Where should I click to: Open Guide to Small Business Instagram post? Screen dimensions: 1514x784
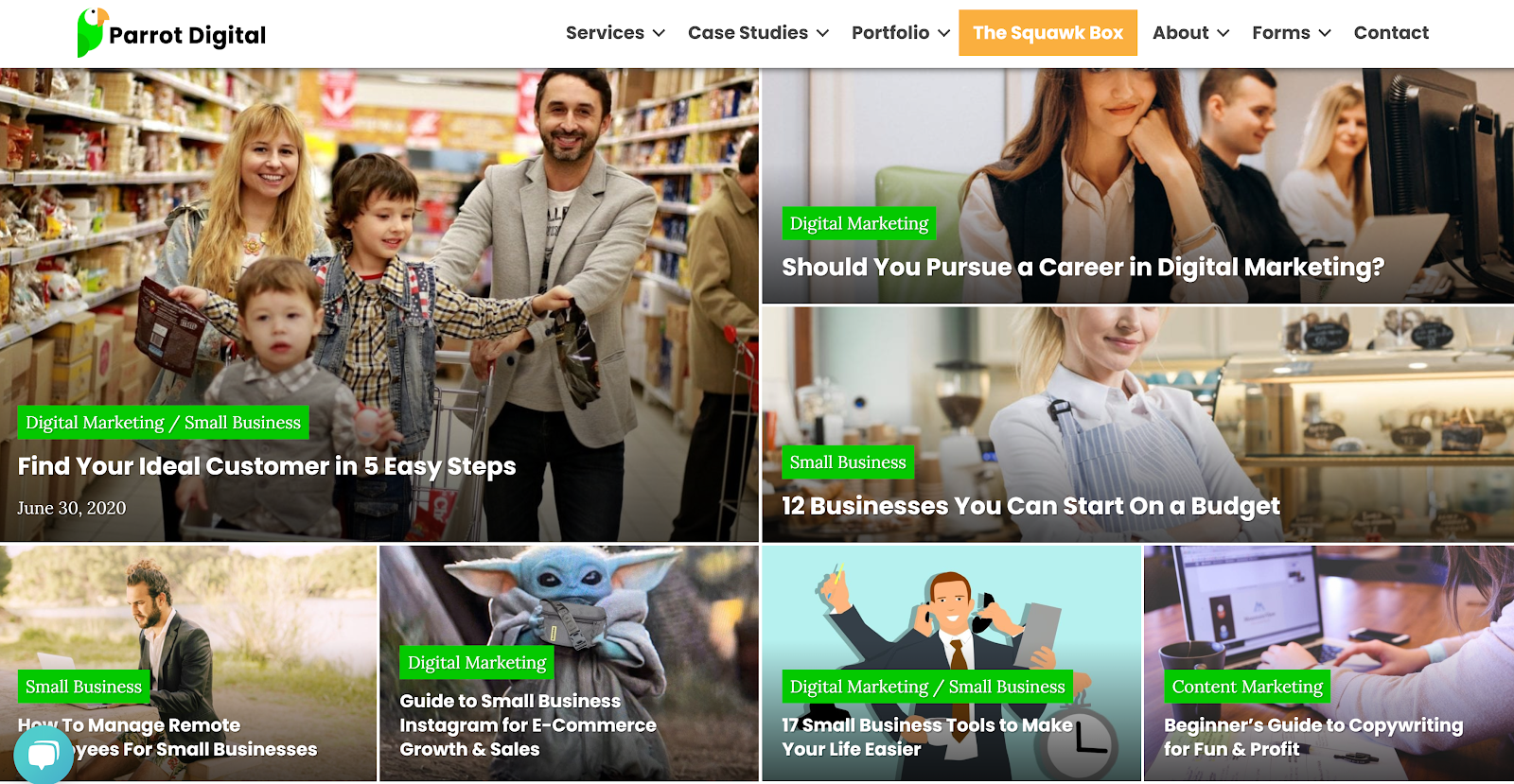tap(528, 724)
